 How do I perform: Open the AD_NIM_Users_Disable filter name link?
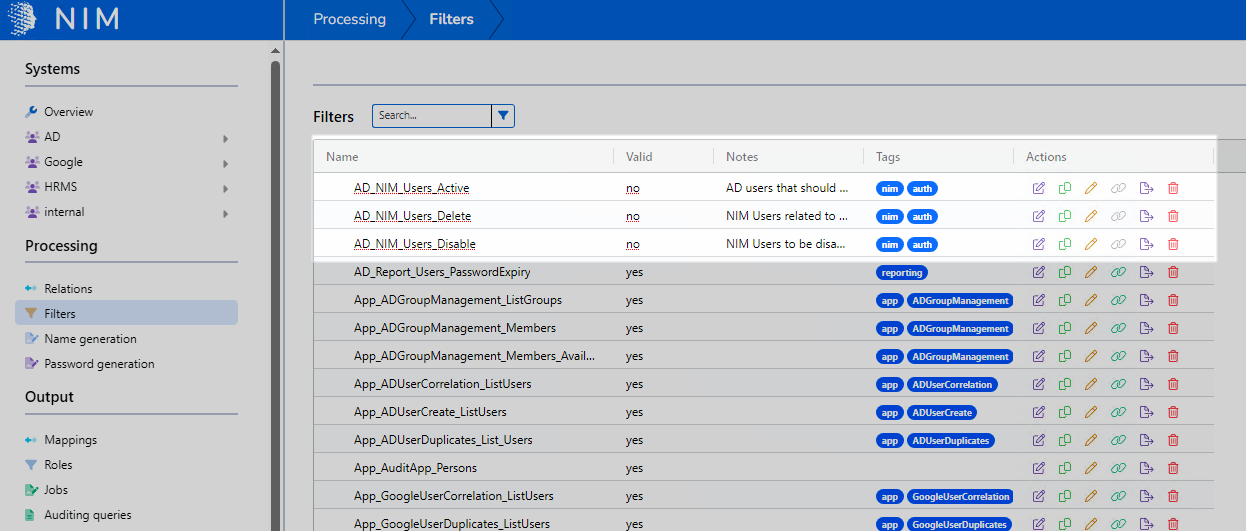[x=414, y=244]
